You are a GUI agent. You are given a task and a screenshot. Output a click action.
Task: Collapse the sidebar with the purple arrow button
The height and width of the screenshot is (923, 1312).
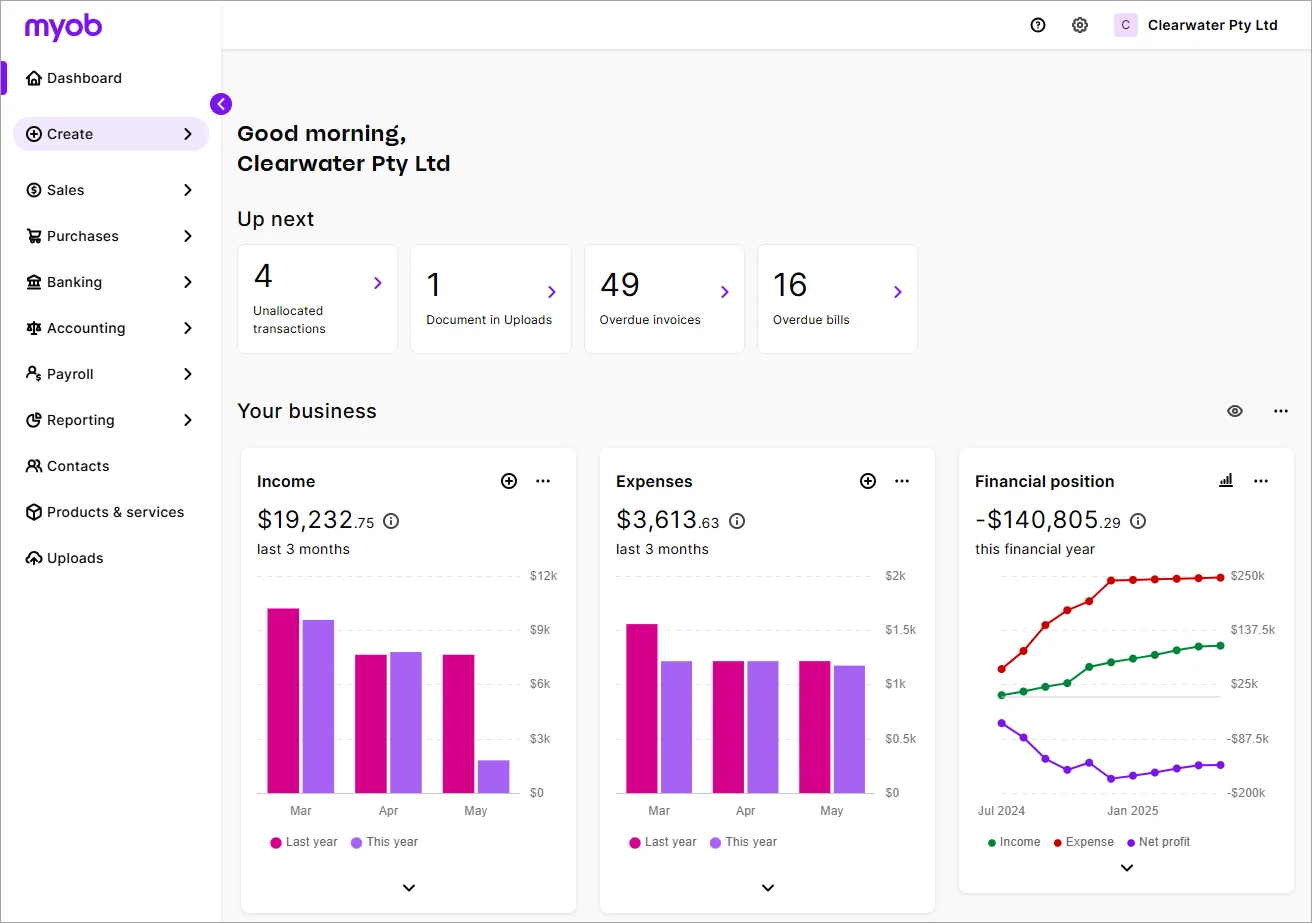(221, 104)
